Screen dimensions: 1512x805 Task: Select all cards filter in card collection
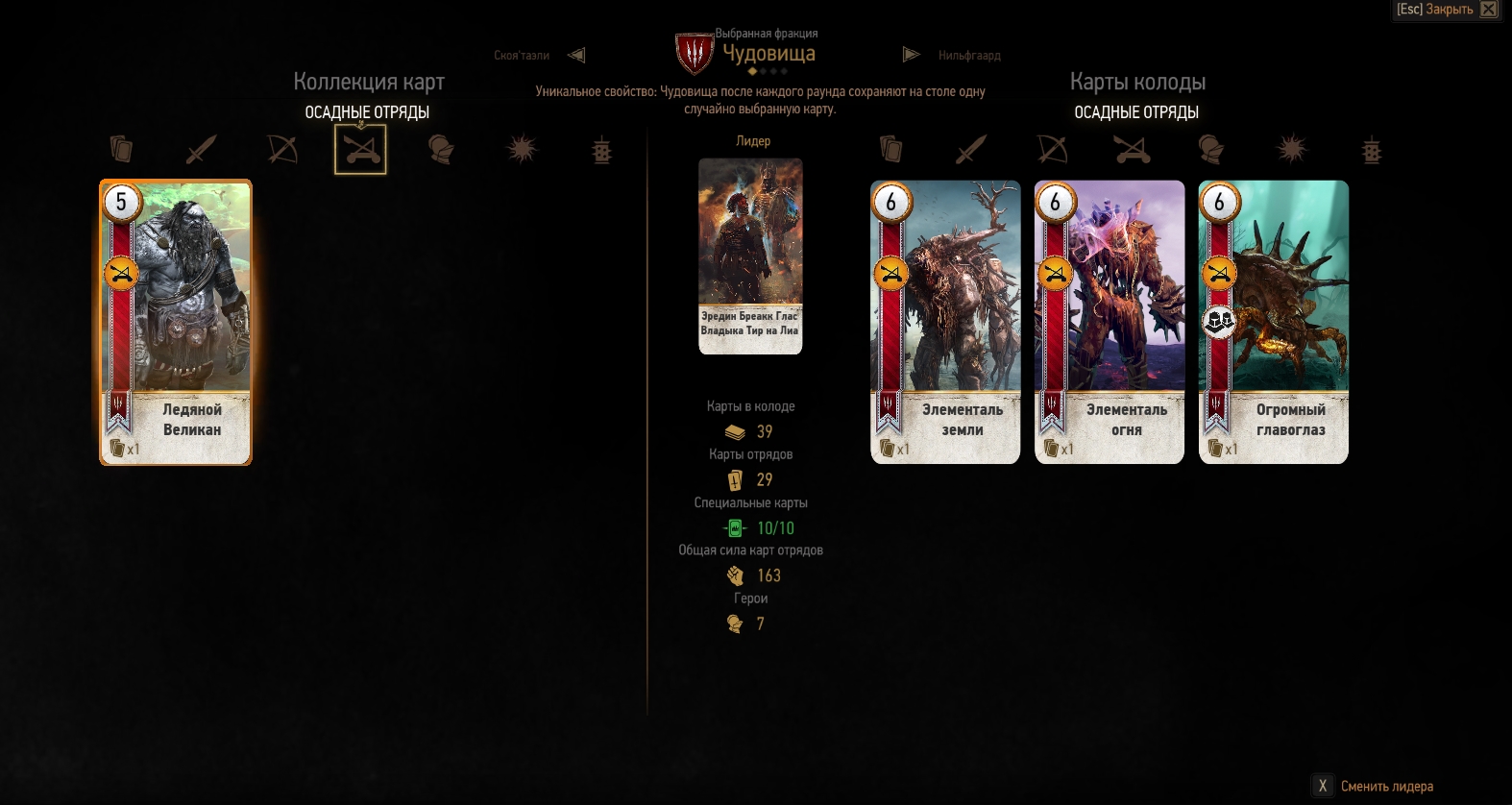121,150
